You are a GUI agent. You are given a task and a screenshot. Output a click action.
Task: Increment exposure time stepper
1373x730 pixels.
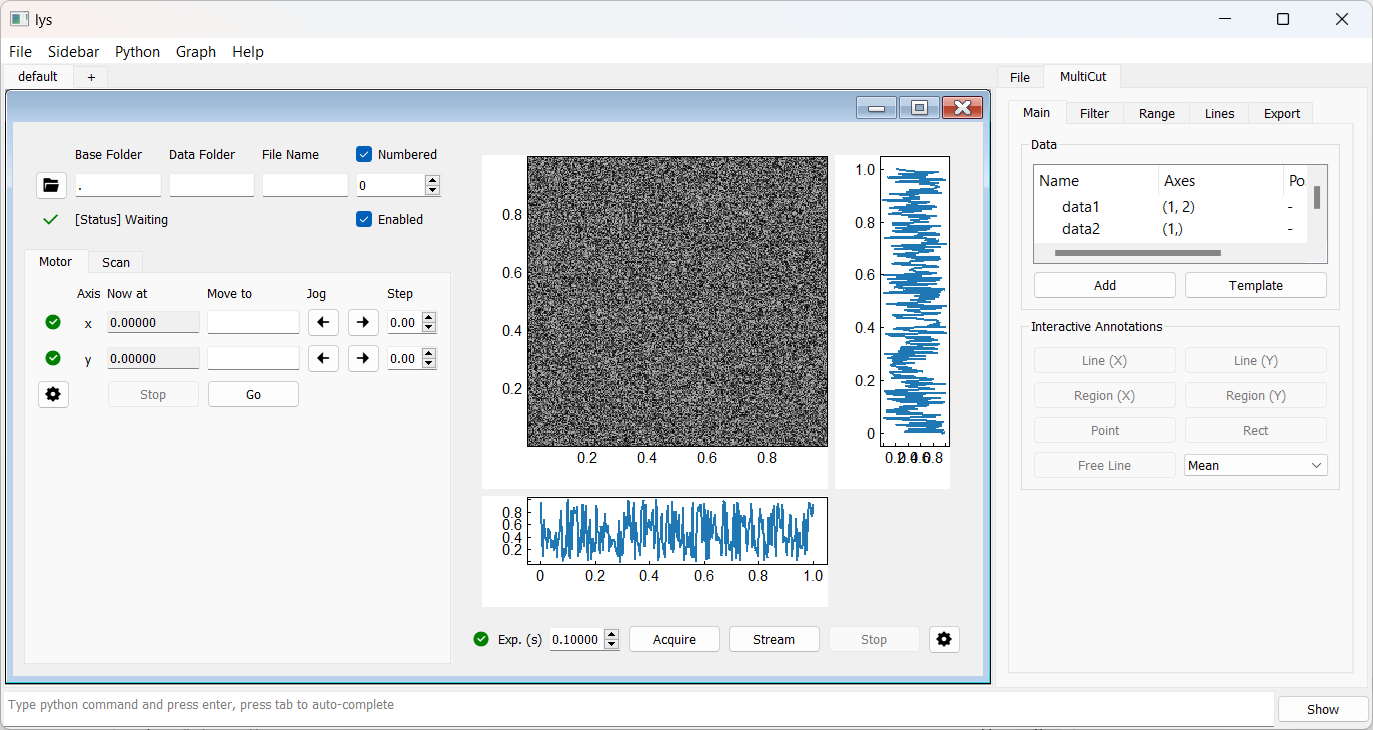(x=611, y=635)
